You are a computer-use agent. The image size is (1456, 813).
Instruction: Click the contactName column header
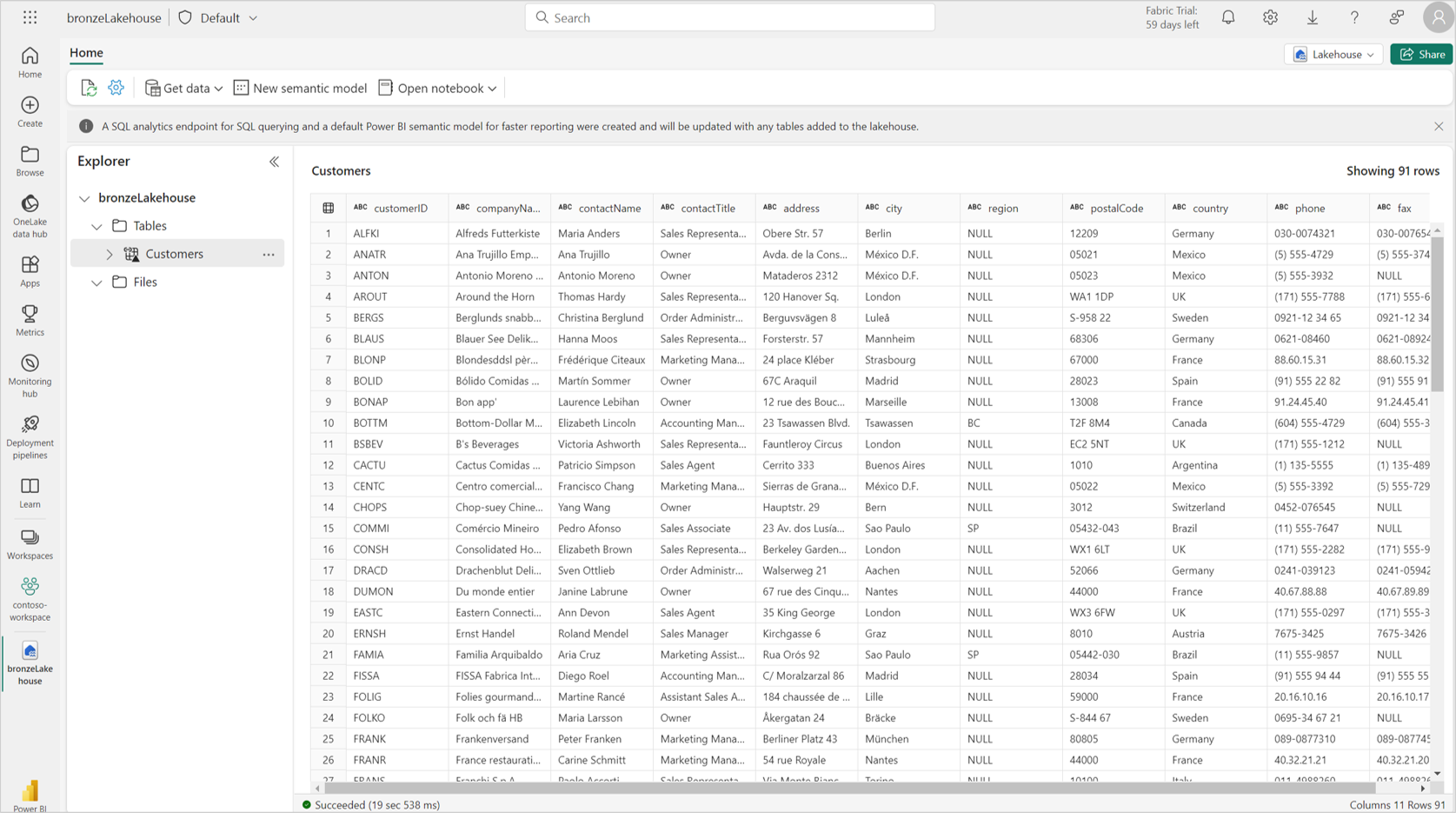point(602,208)
